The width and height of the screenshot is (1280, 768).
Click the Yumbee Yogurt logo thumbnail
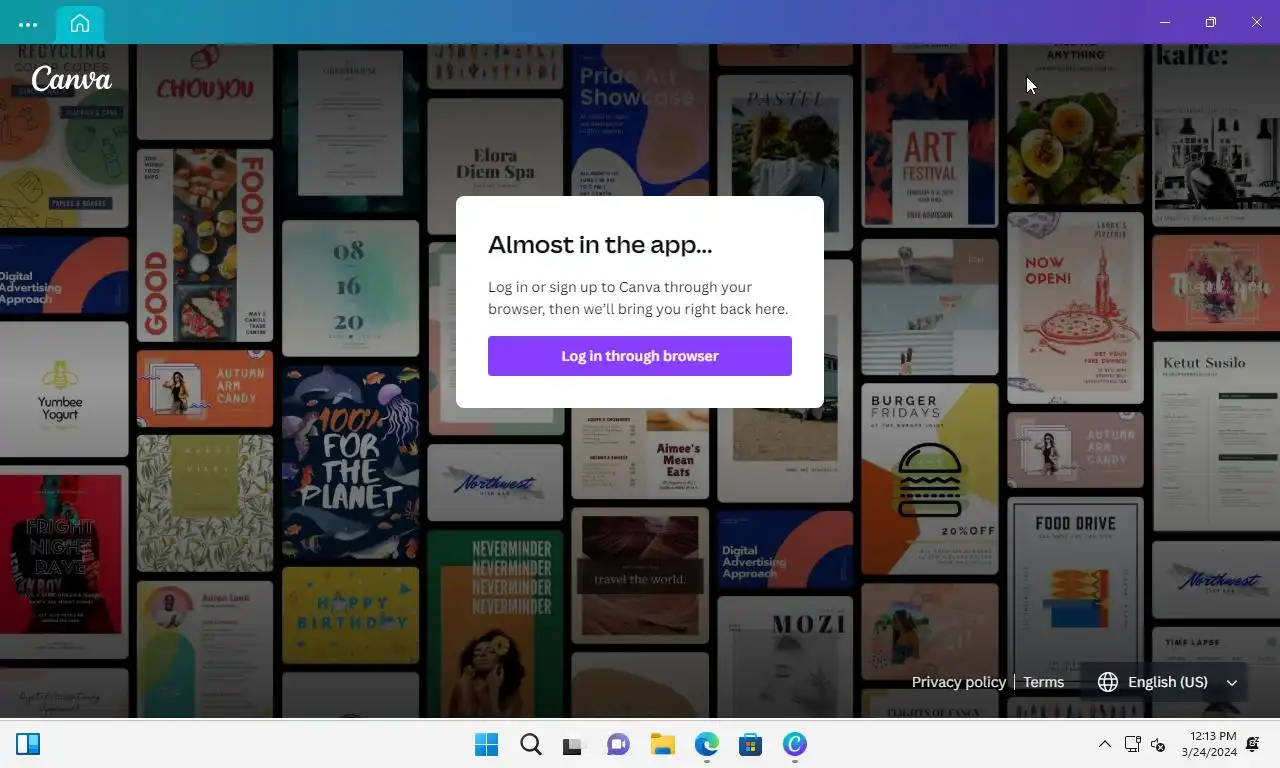point(64,389)
